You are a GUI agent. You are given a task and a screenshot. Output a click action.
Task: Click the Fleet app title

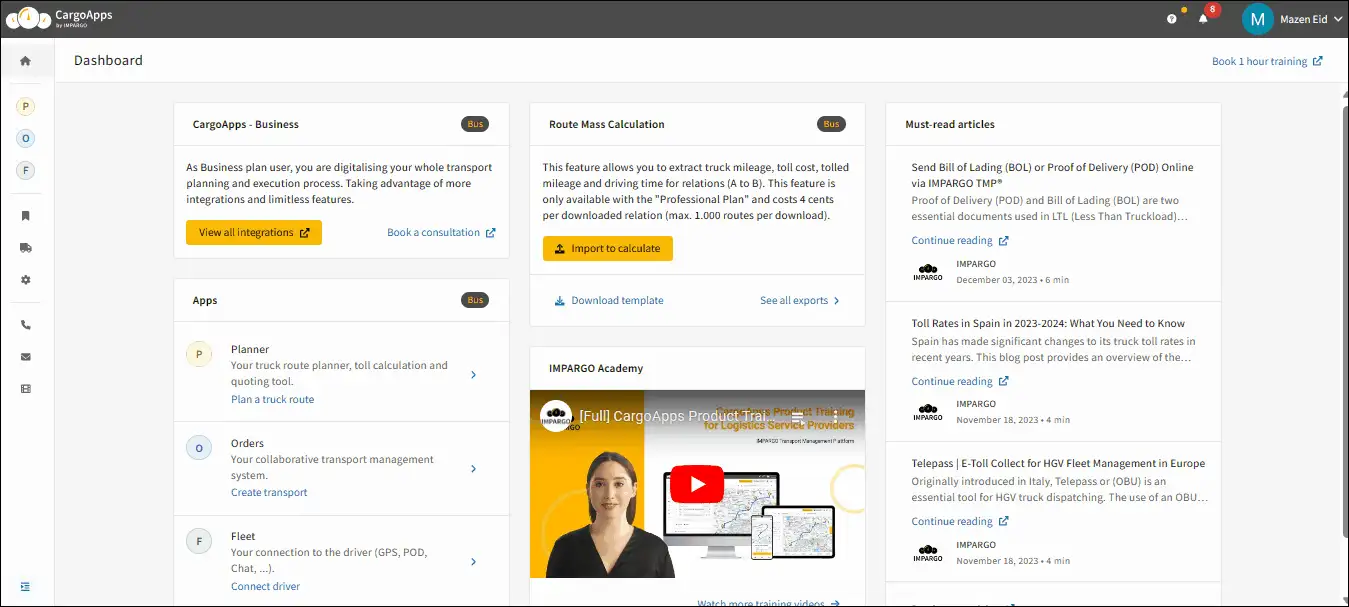243,536
